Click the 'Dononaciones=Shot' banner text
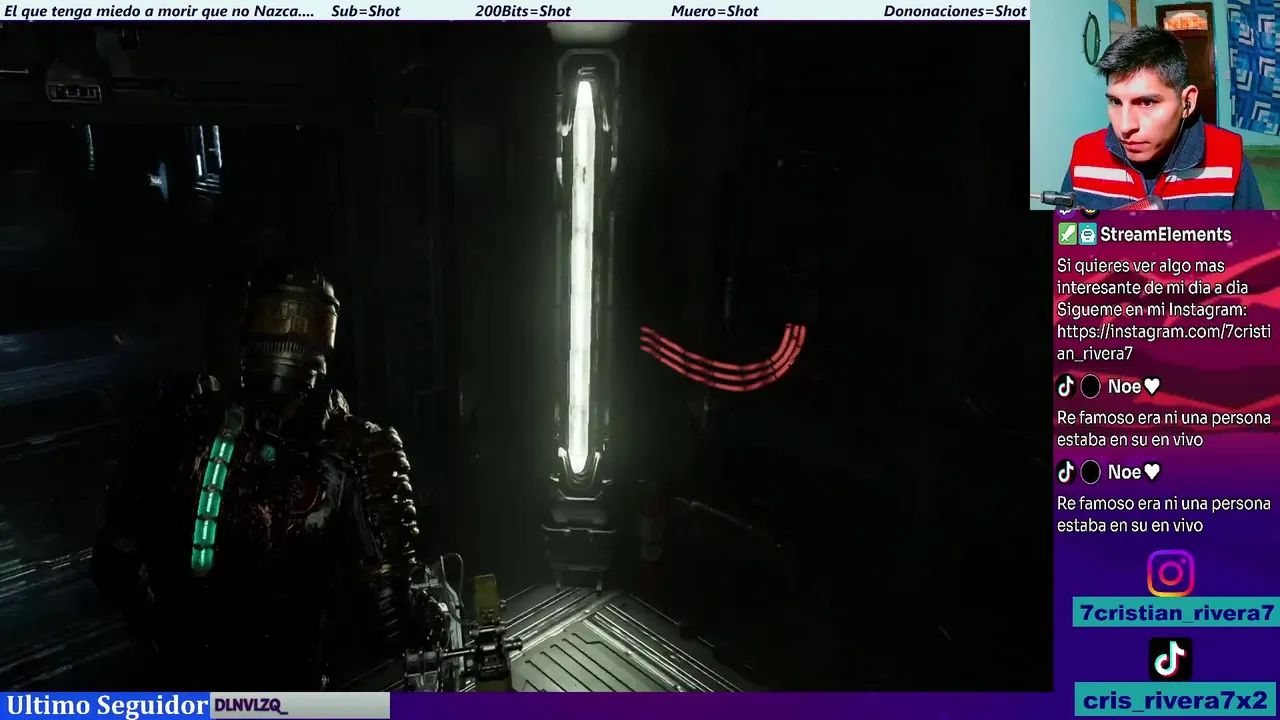This screenshot has width=1280, height=720. coord(955,11)
